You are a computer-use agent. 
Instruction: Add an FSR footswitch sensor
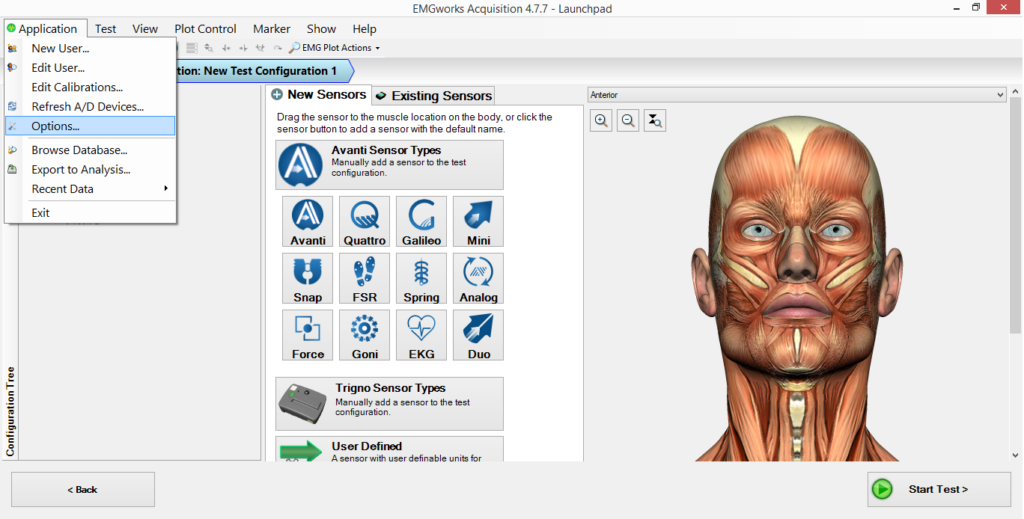(x=364, y=278)
